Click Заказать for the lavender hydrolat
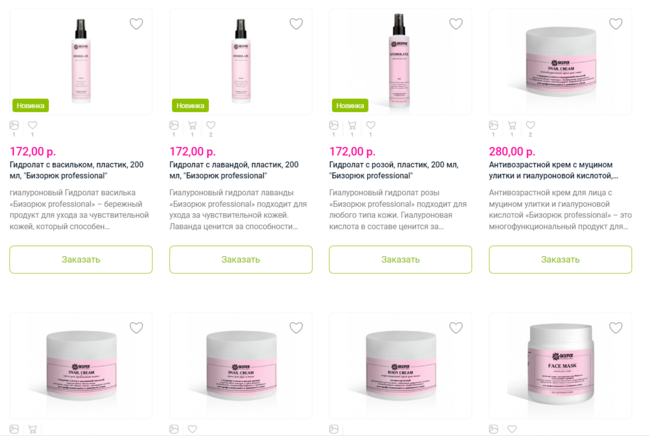650x436 pixels. point(241,259)
